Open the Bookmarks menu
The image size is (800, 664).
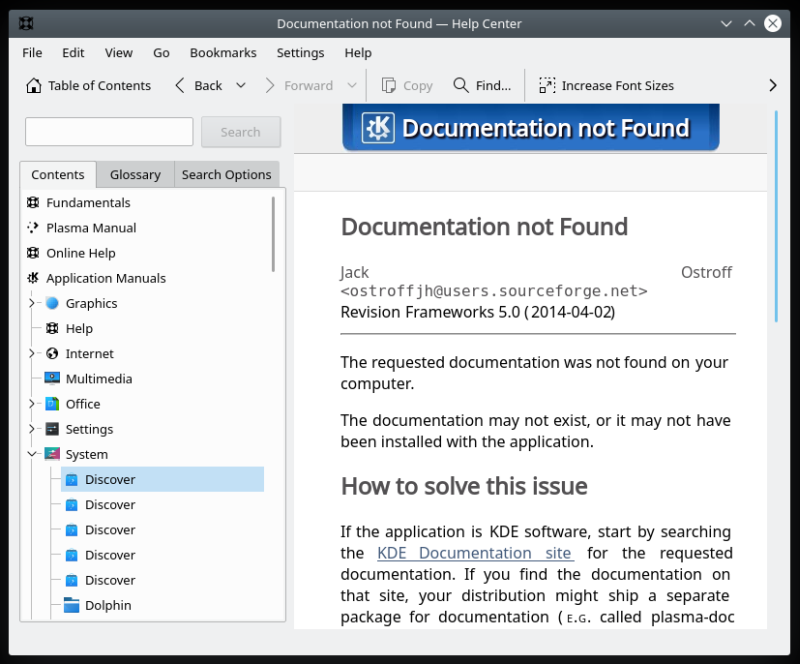pos(223,53)
